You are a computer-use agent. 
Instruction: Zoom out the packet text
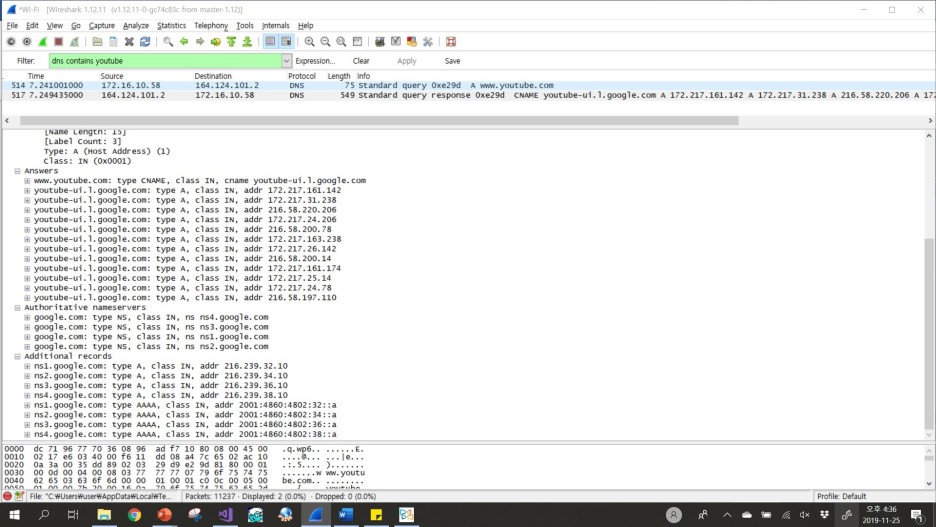coord(325,42)
